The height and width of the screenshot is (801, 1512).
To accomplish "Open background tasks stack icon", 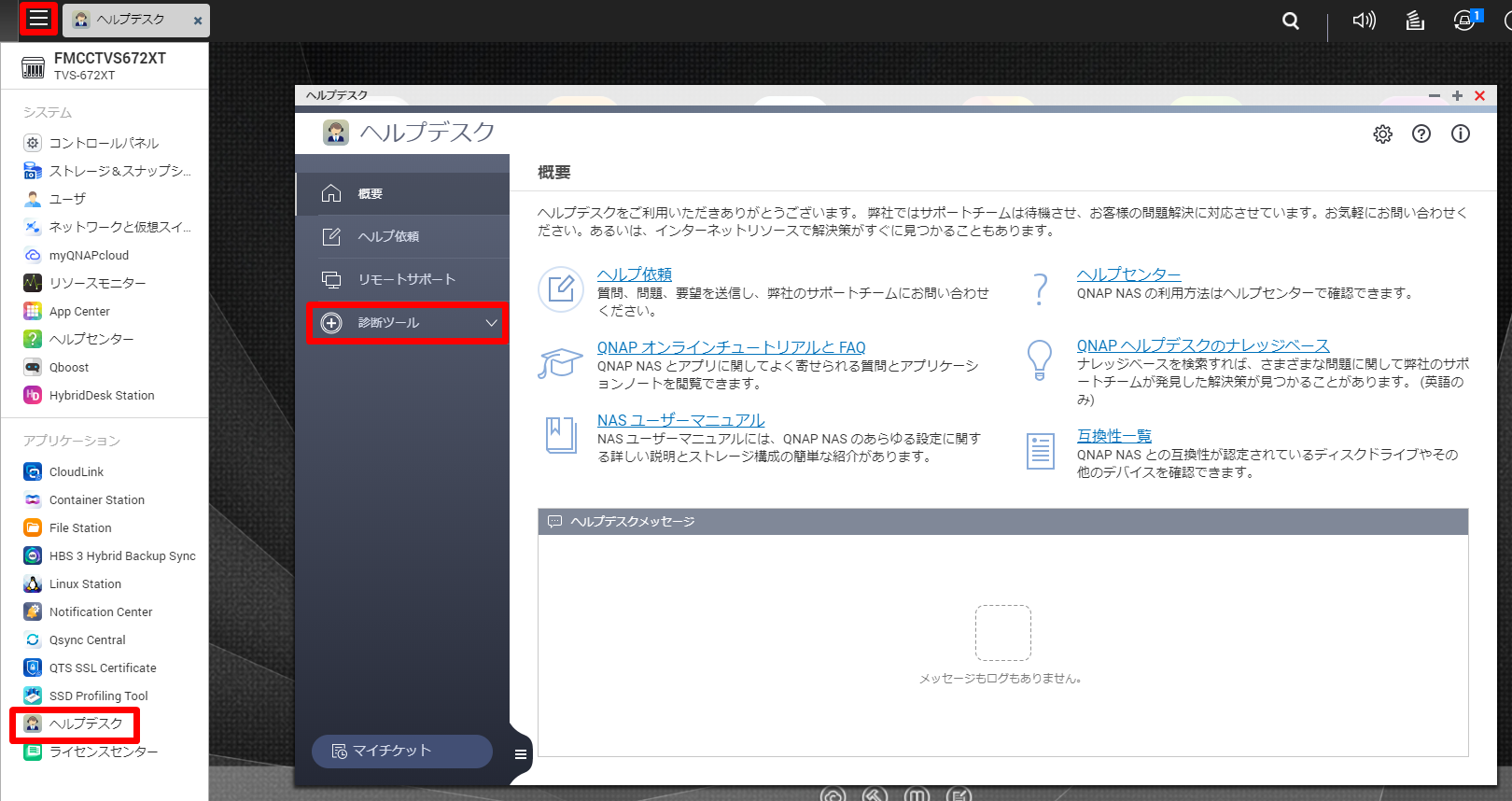I will pyautogui.click(x=1415, y=21).
